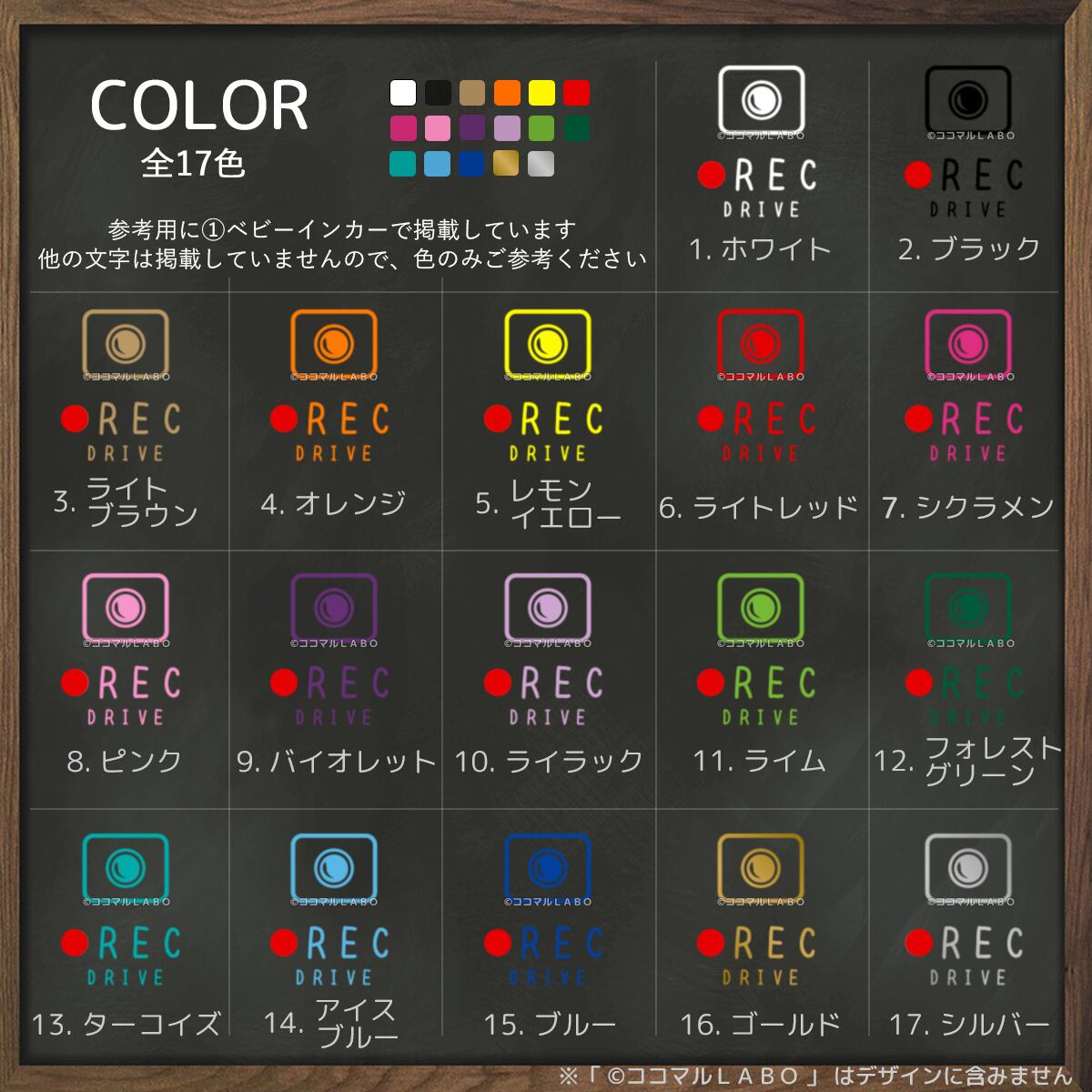Click the pink camera icon above ピンク

click(x=126, y=607)
